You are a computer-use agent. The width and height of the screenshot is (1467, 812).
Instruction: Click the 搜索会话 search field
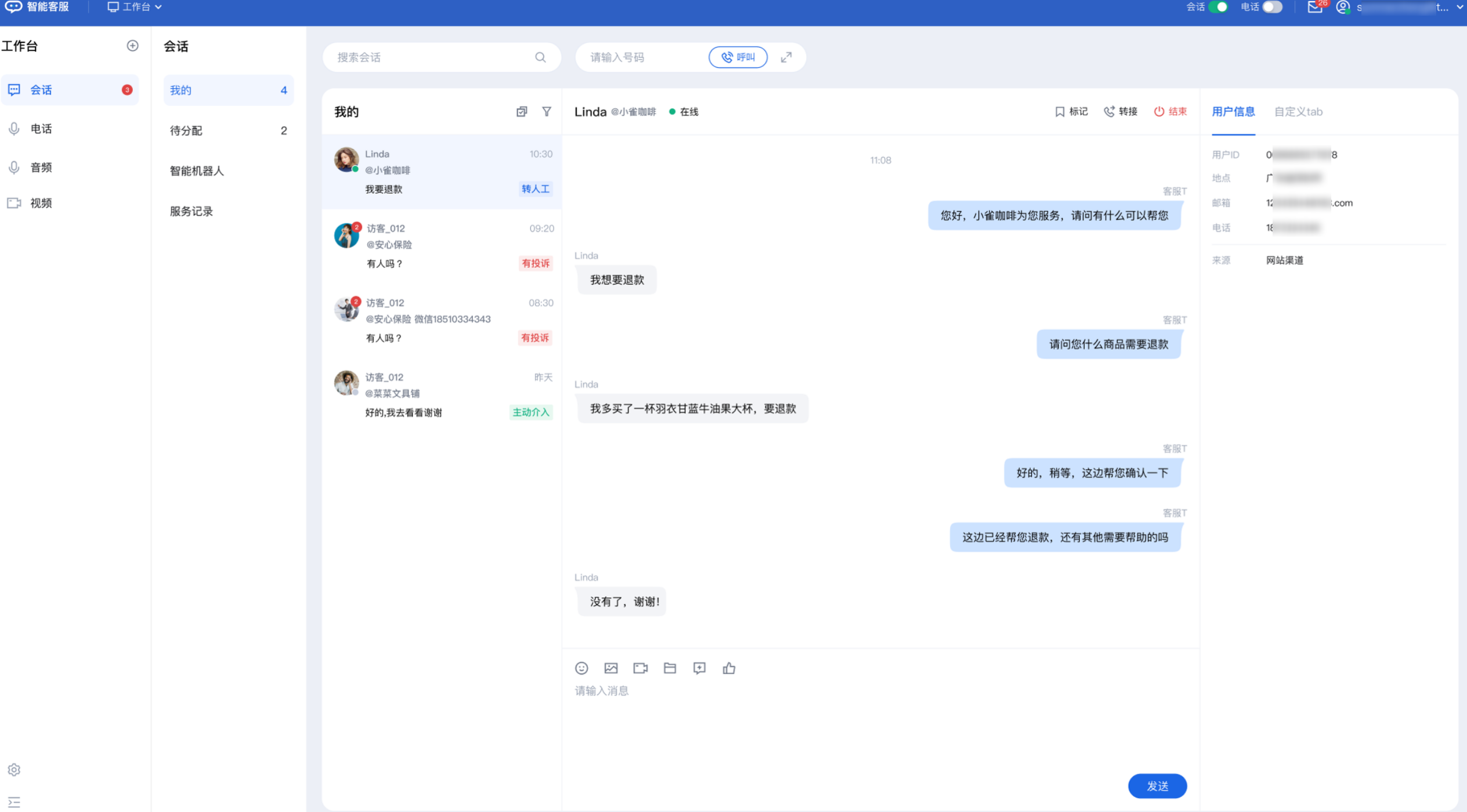coord(432,57)
